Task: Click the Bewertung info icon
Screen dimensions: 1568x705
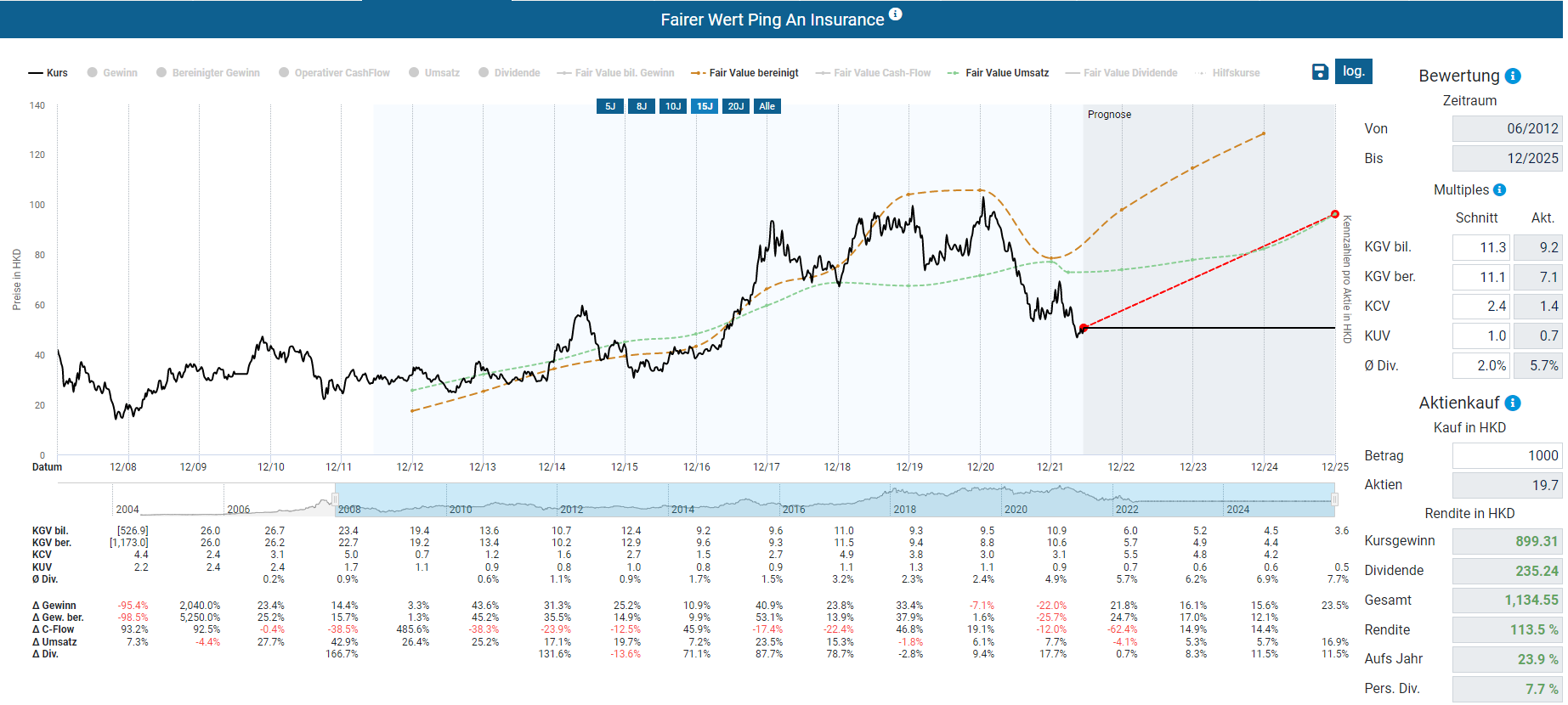Action: [1513, 76]
